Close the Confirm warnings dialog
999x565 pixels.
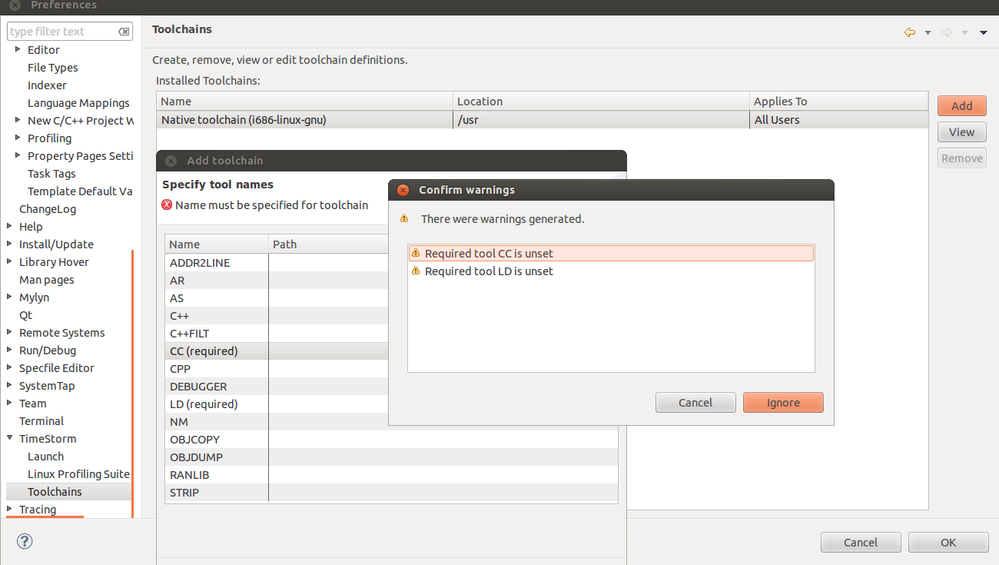click(x=403, y=190)
